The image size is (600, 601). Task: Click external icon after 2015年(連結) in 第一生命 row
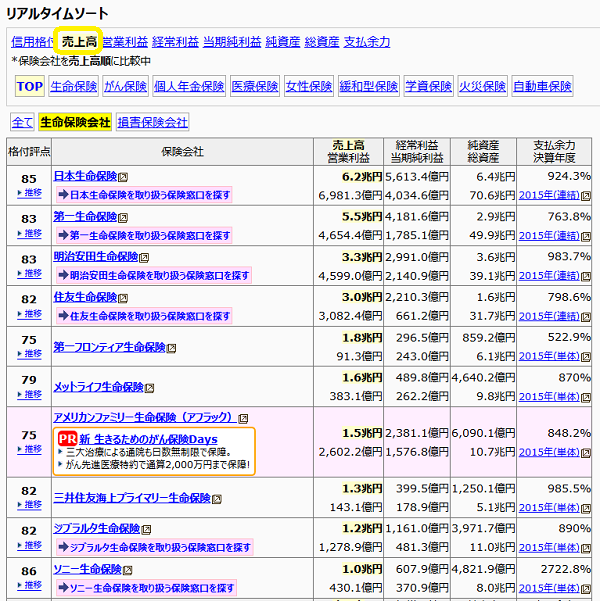point(586,236)
